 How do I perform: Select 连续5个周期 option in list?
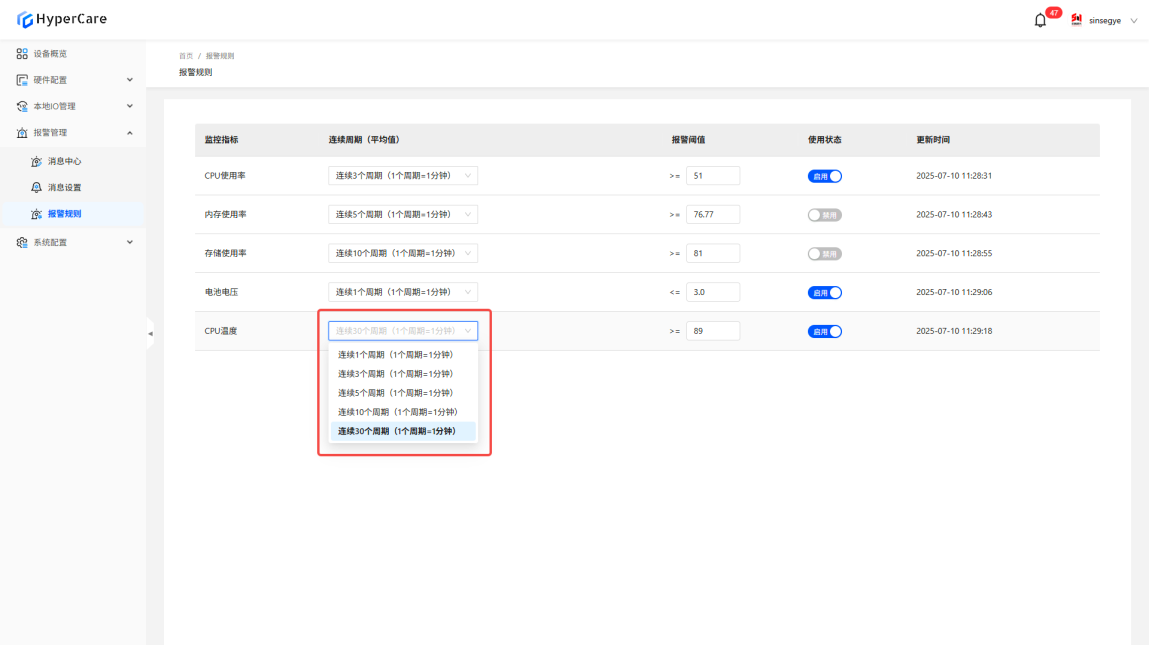click(403, 393)
